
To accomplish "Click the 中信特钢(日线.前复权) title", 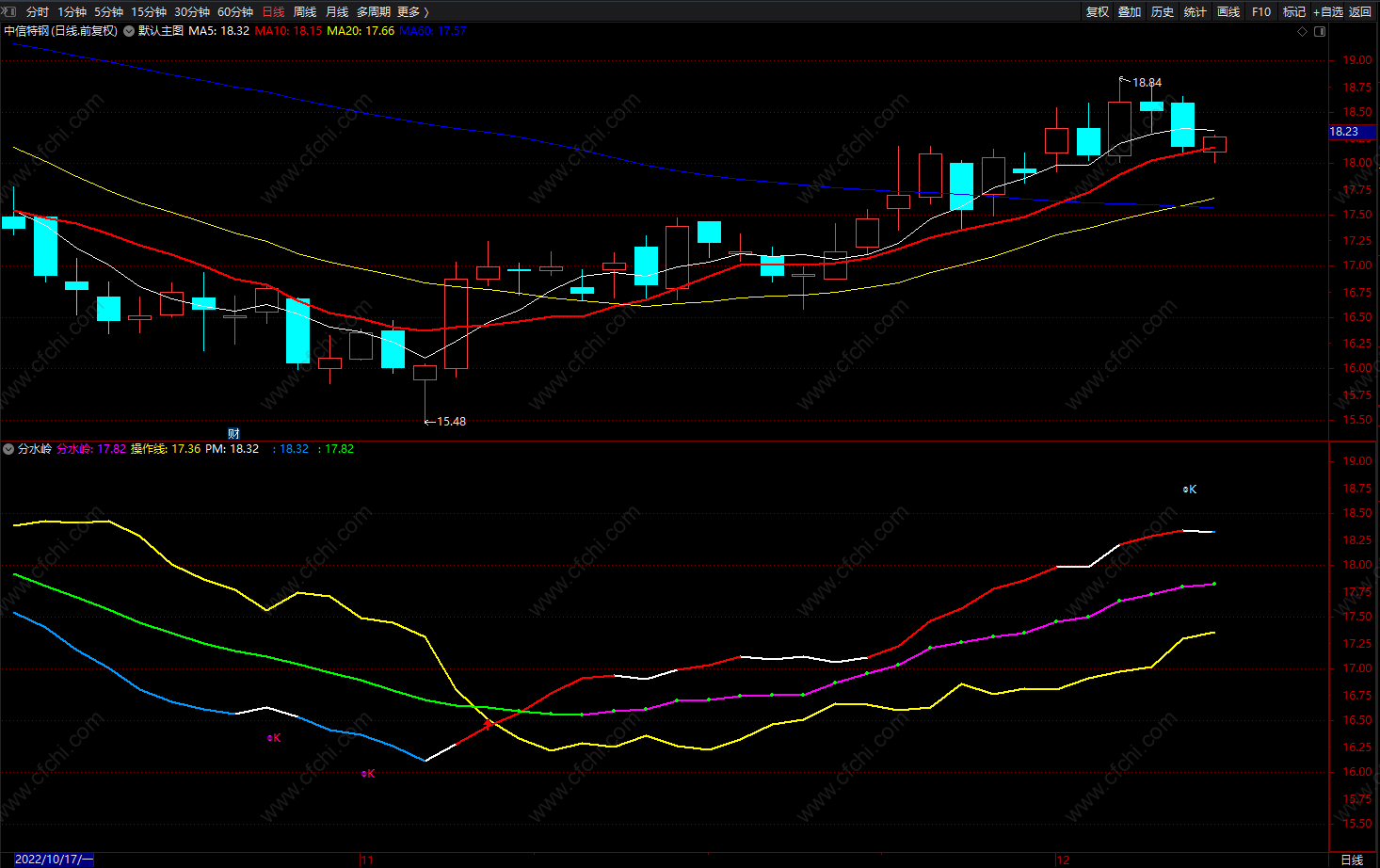I will point(61,31).
